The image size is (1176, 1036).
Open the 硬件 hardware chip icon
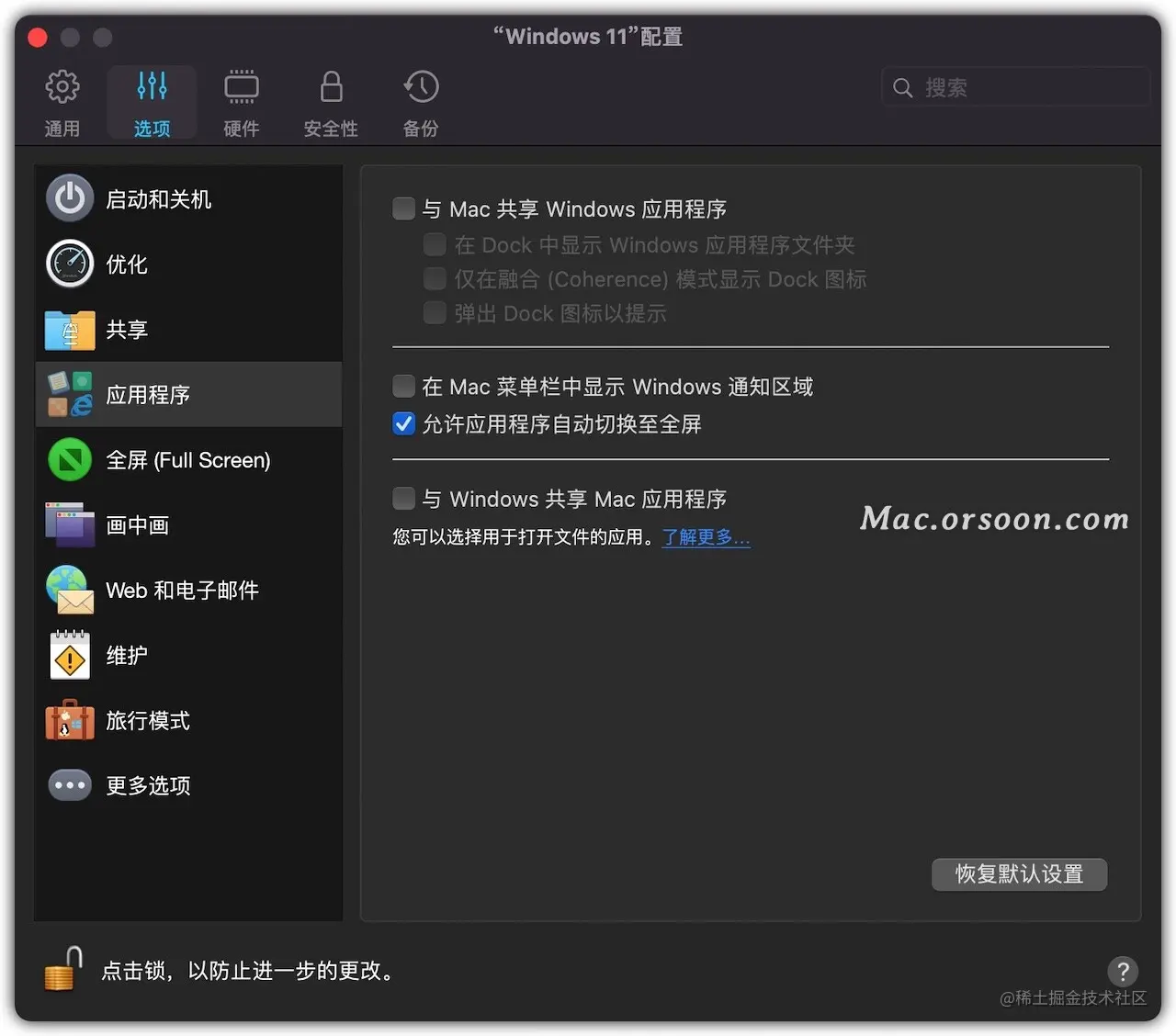click(x=242, y=87)
